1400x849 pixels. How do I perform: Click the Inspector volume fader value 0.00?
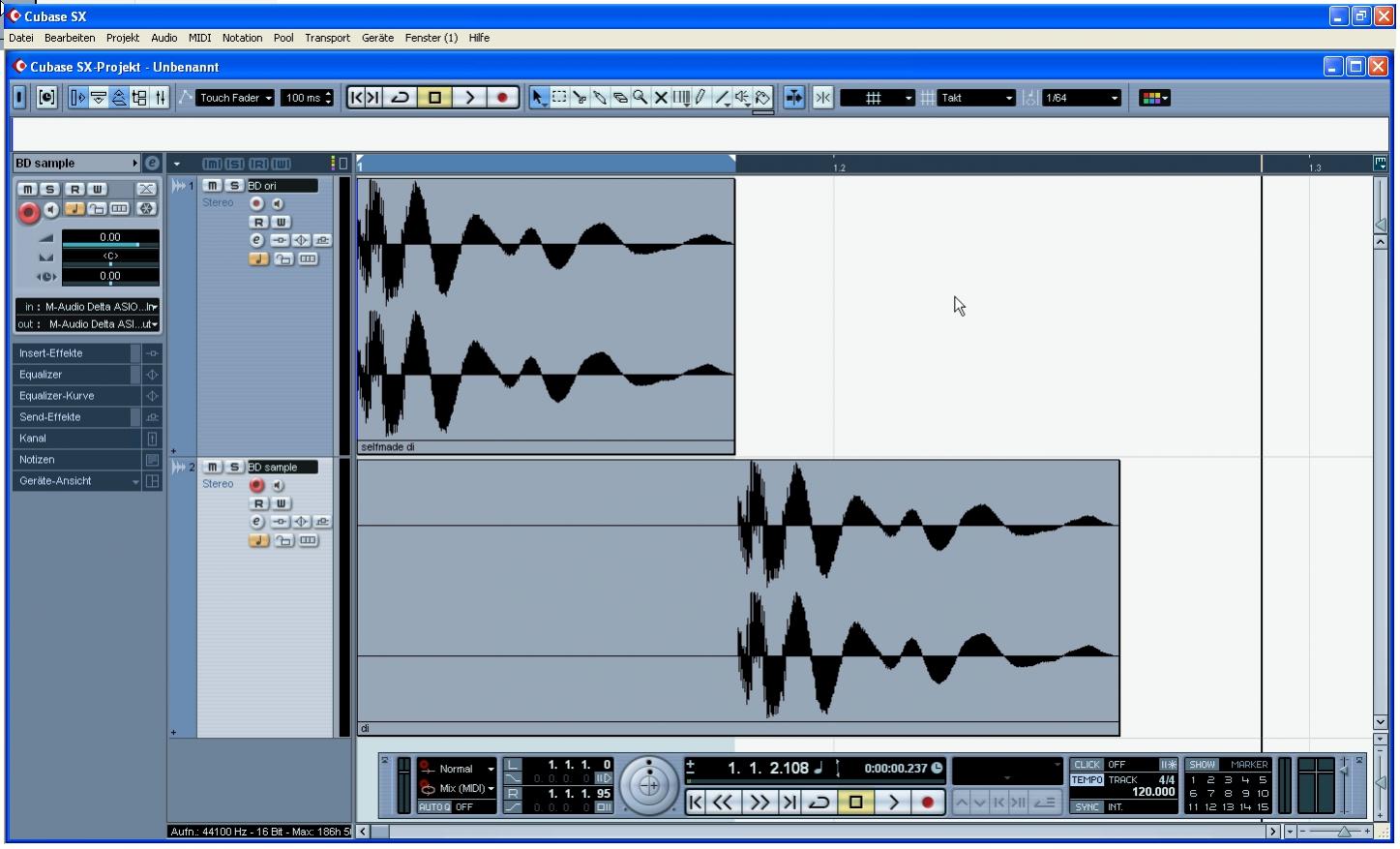(x=110, y=237)
